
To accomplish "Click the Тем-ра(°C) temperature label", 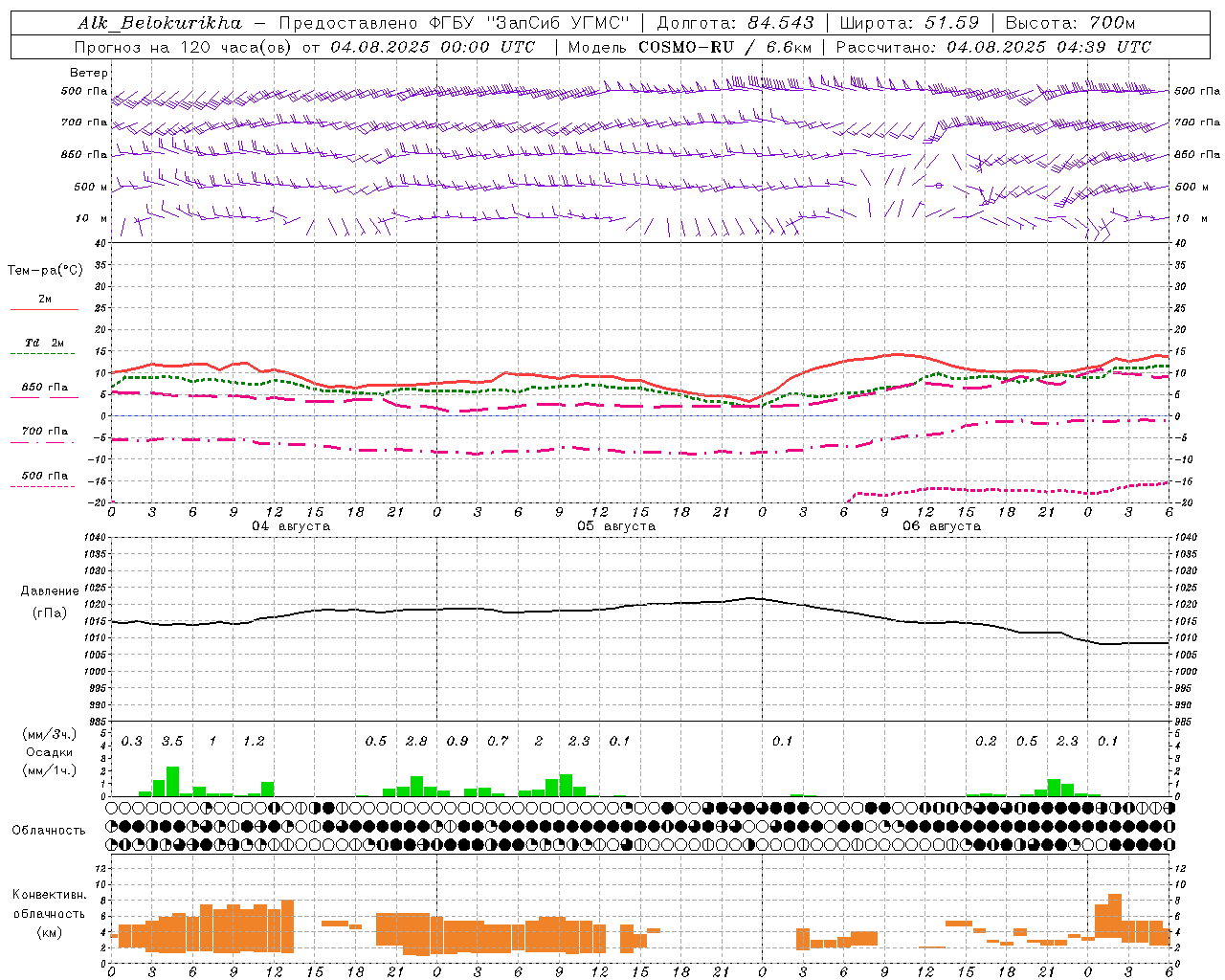I will [45, 271].
